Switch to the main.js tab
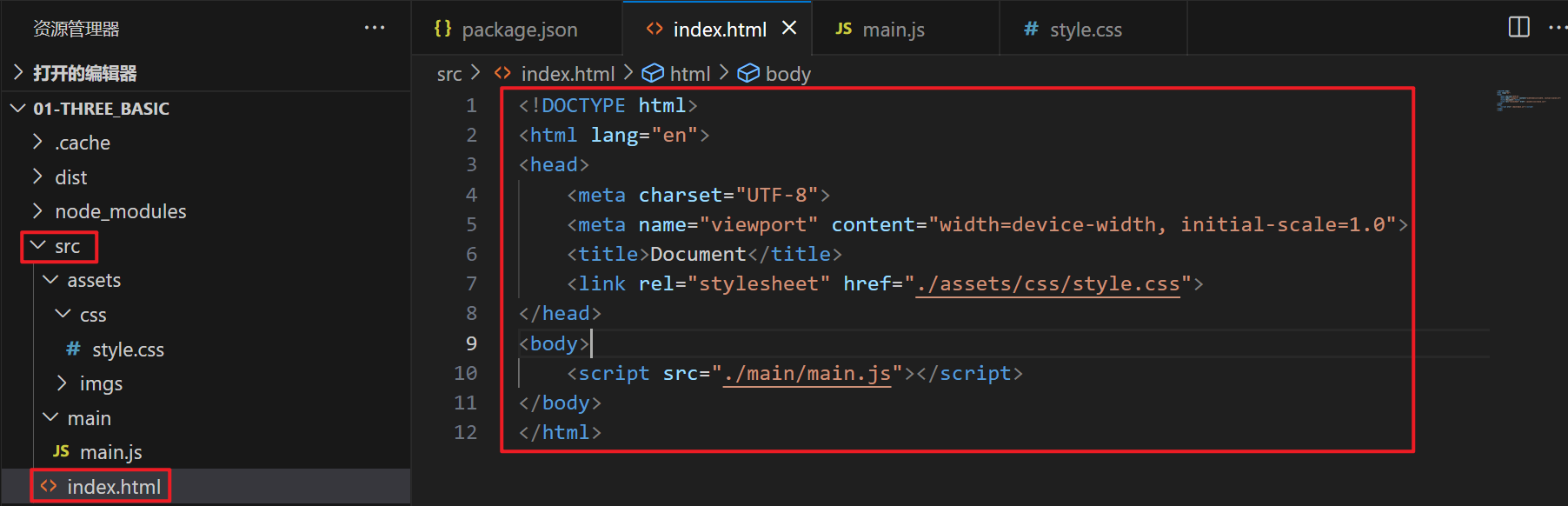The image size is (1568, 506). point(893,30)
